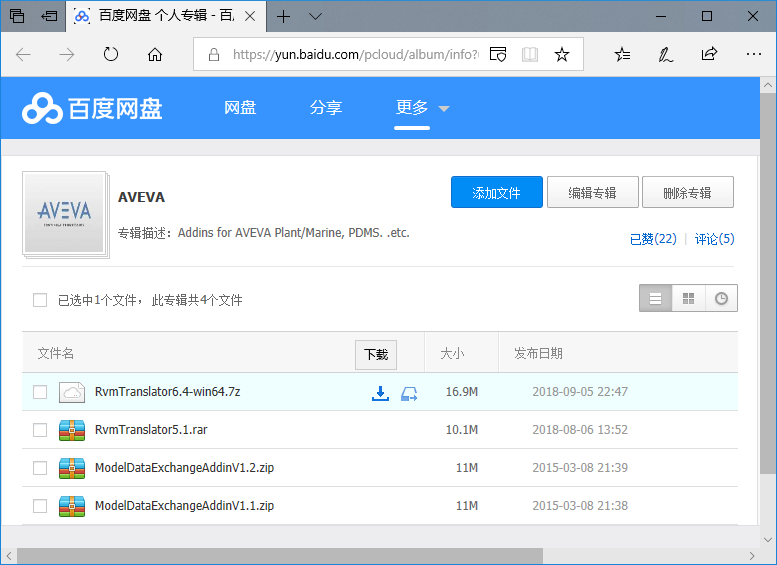Download RvmTranslator6.4-win64.7z via arrow icon
The image size is (777, 565).
[x=380, y=394]
